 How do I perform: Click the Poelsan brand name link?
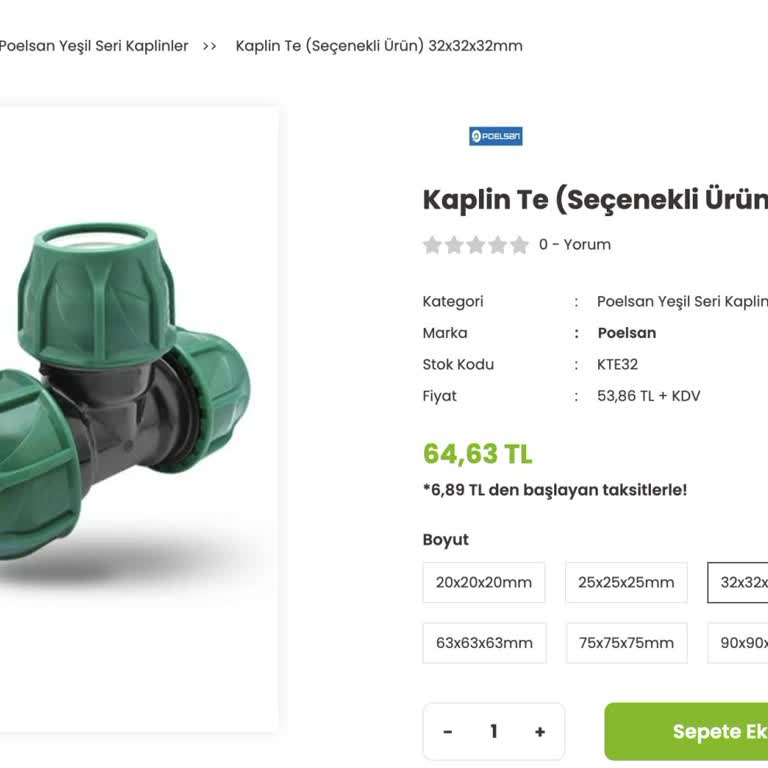pos(626,333)
